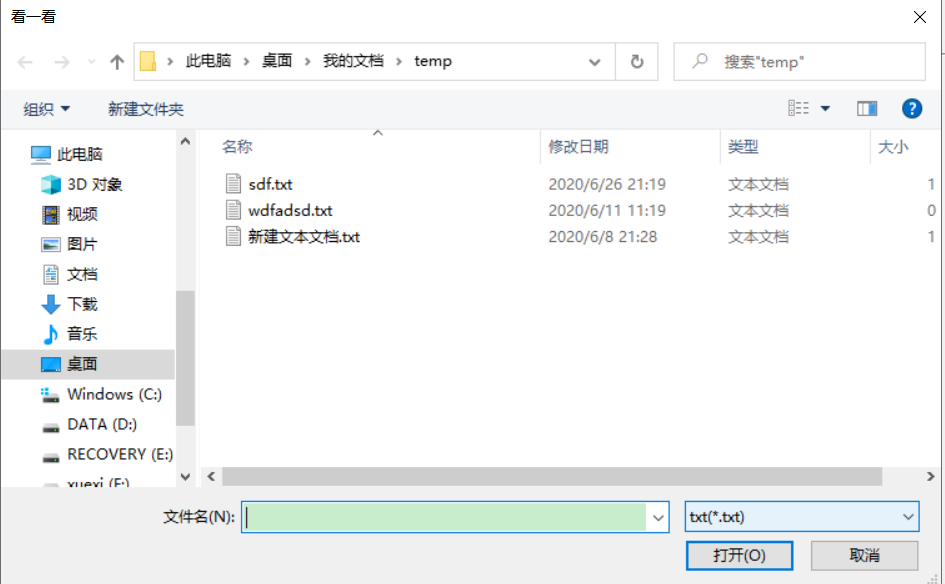
Task: Select 我的文档 in the address path
Action: point(353,61)
